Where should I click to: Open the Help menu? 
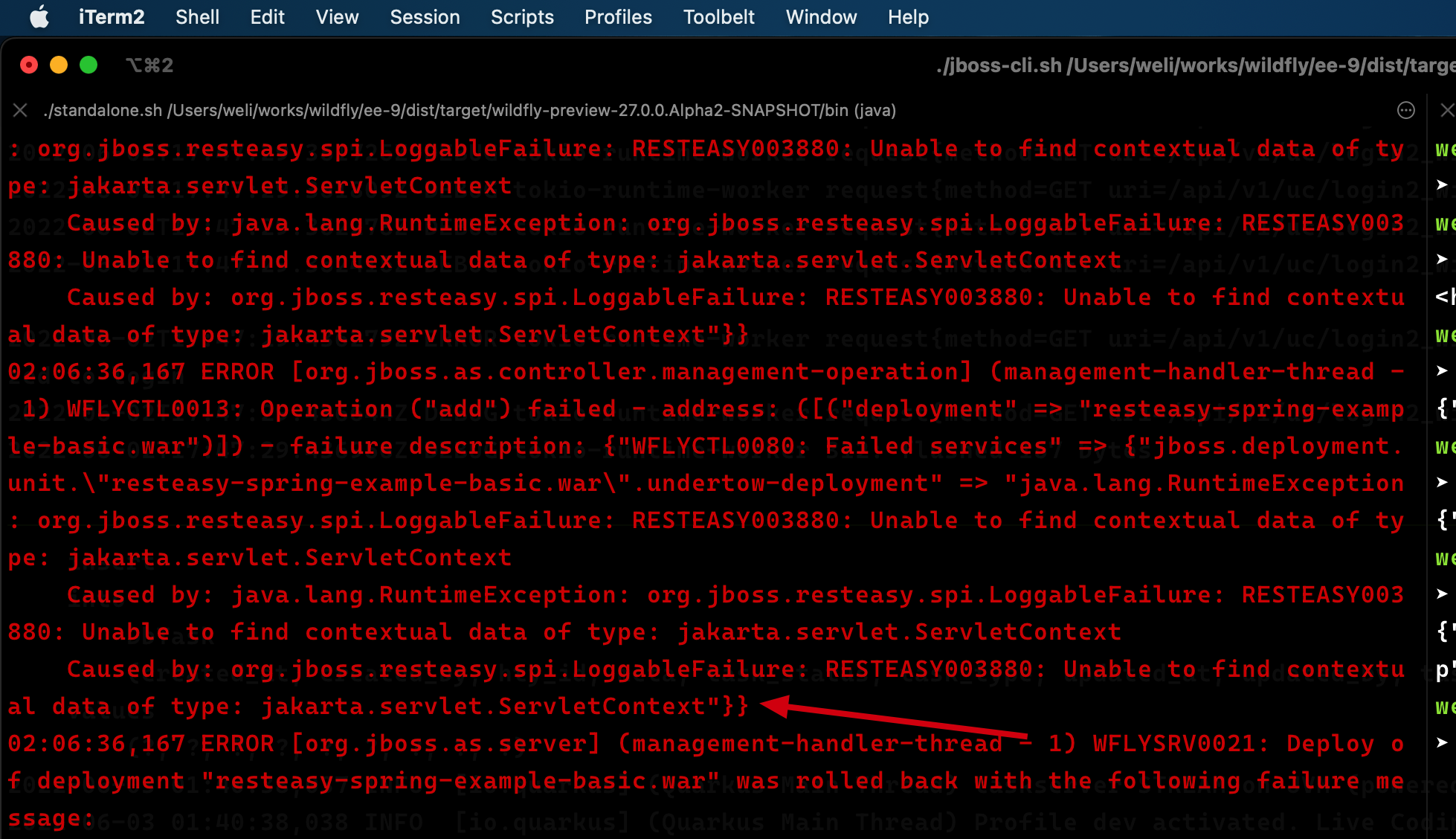point(908,16)
